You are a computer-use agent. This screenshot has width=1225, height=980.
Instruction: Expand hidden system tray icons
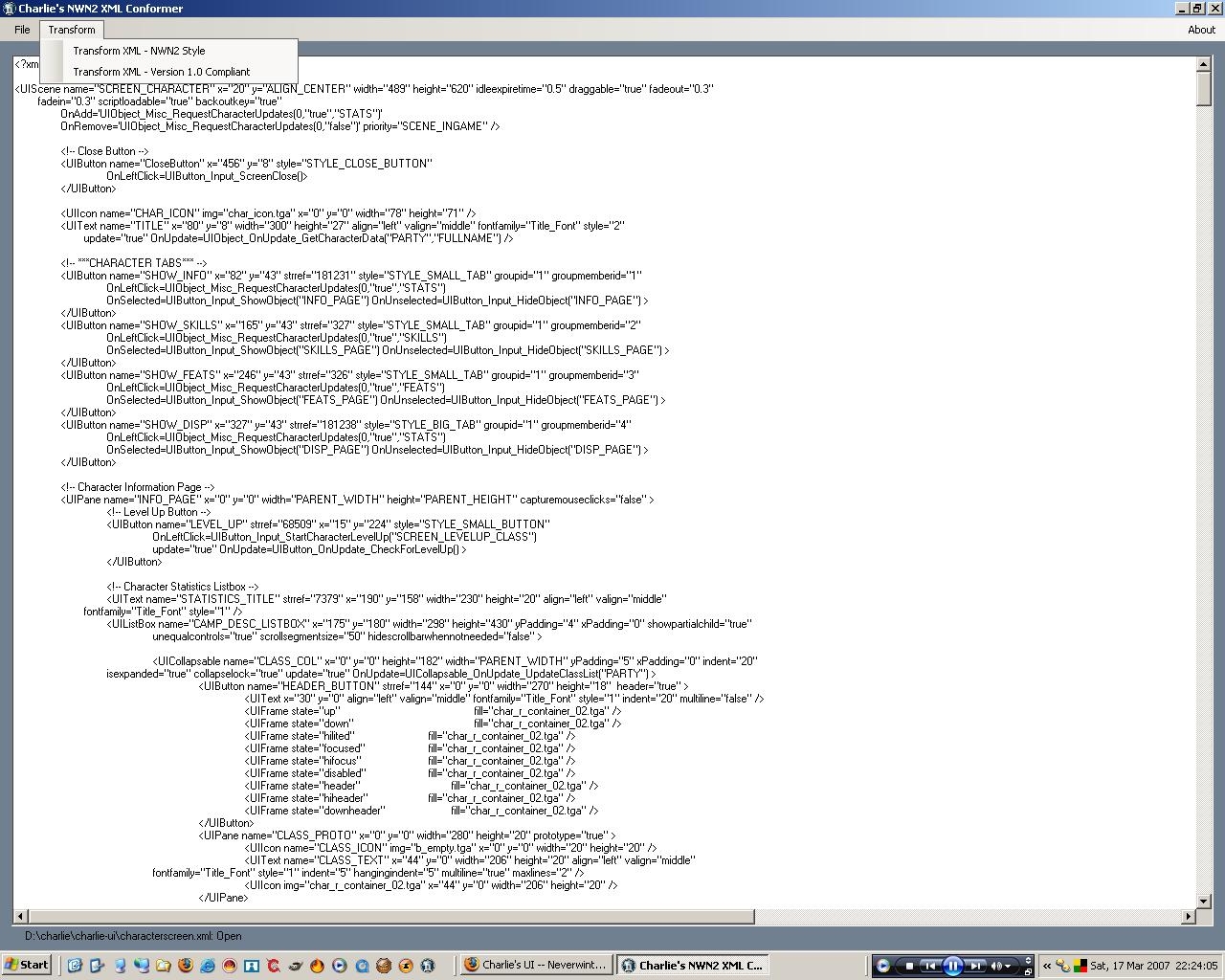coord(1047,966)
